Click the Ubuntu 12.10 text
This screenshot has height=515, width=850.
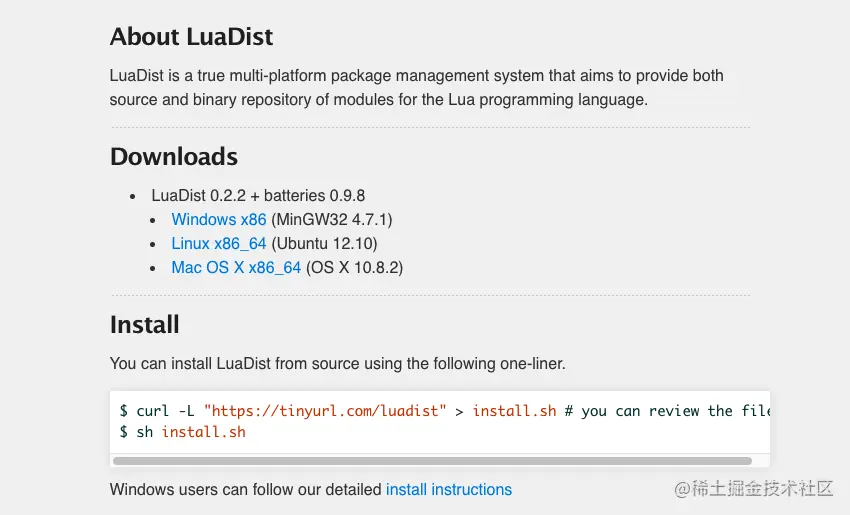click(324, 243)
